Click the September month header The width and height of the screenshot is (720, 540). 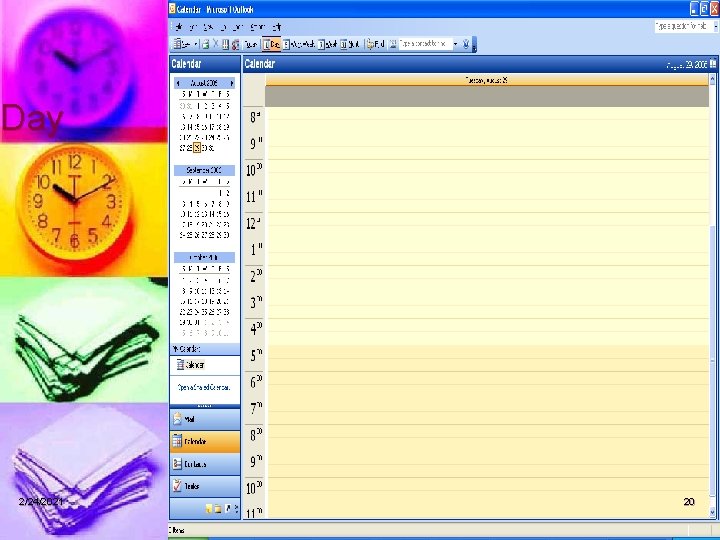[204, 170]
